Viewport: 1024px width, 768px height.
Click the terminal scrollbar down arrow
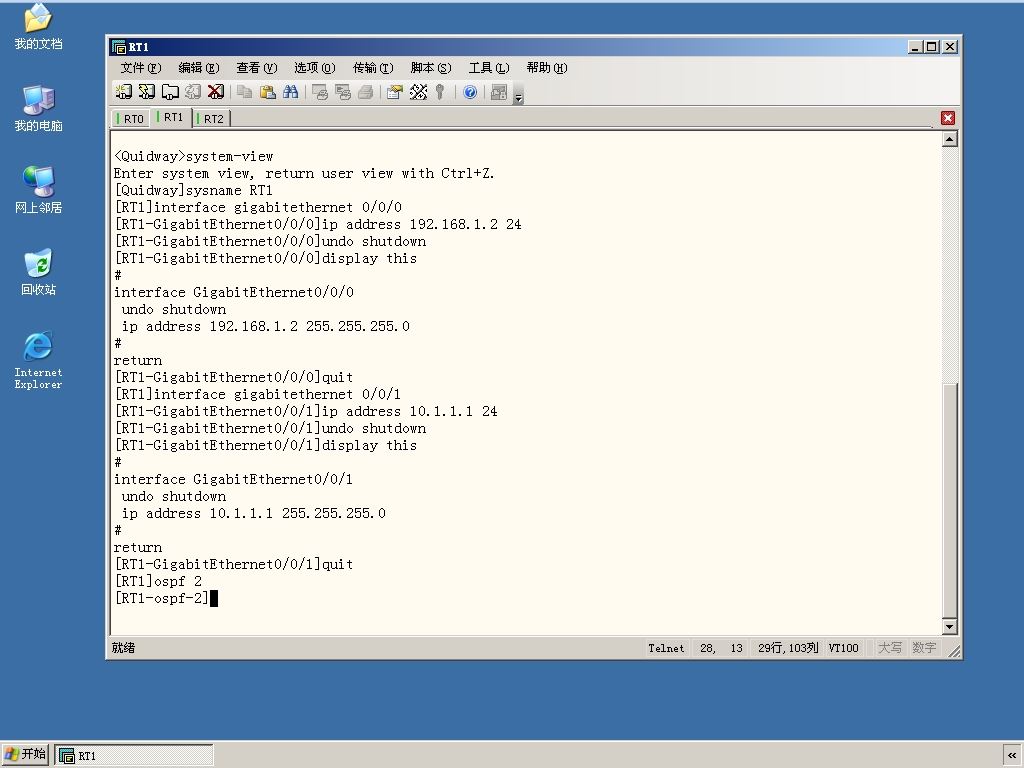tap(950, 627)
